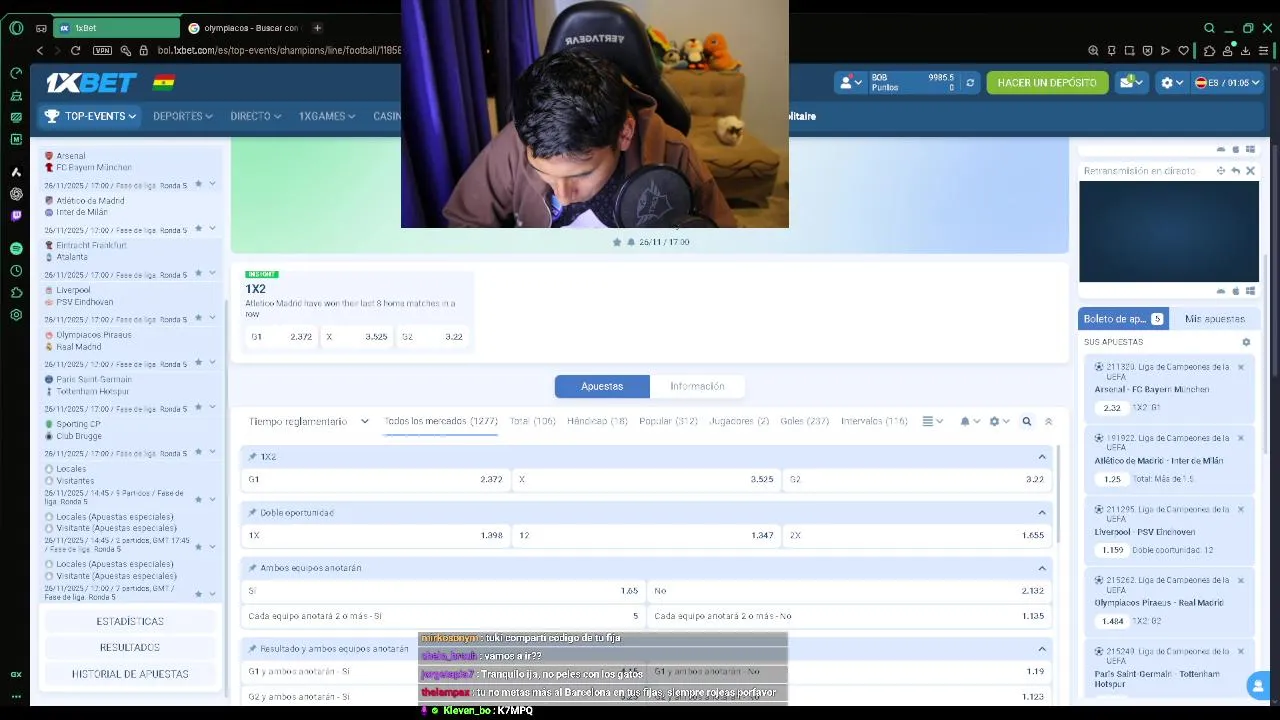Viewport: 1280px width, 720px height.
Task: Open the ES language and time dropdown
Action: (x=1228, y=83)
